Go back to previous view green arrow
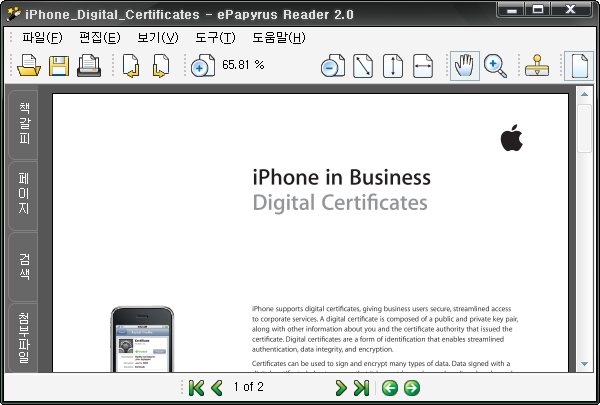The image size is (600, 405). 390,388
